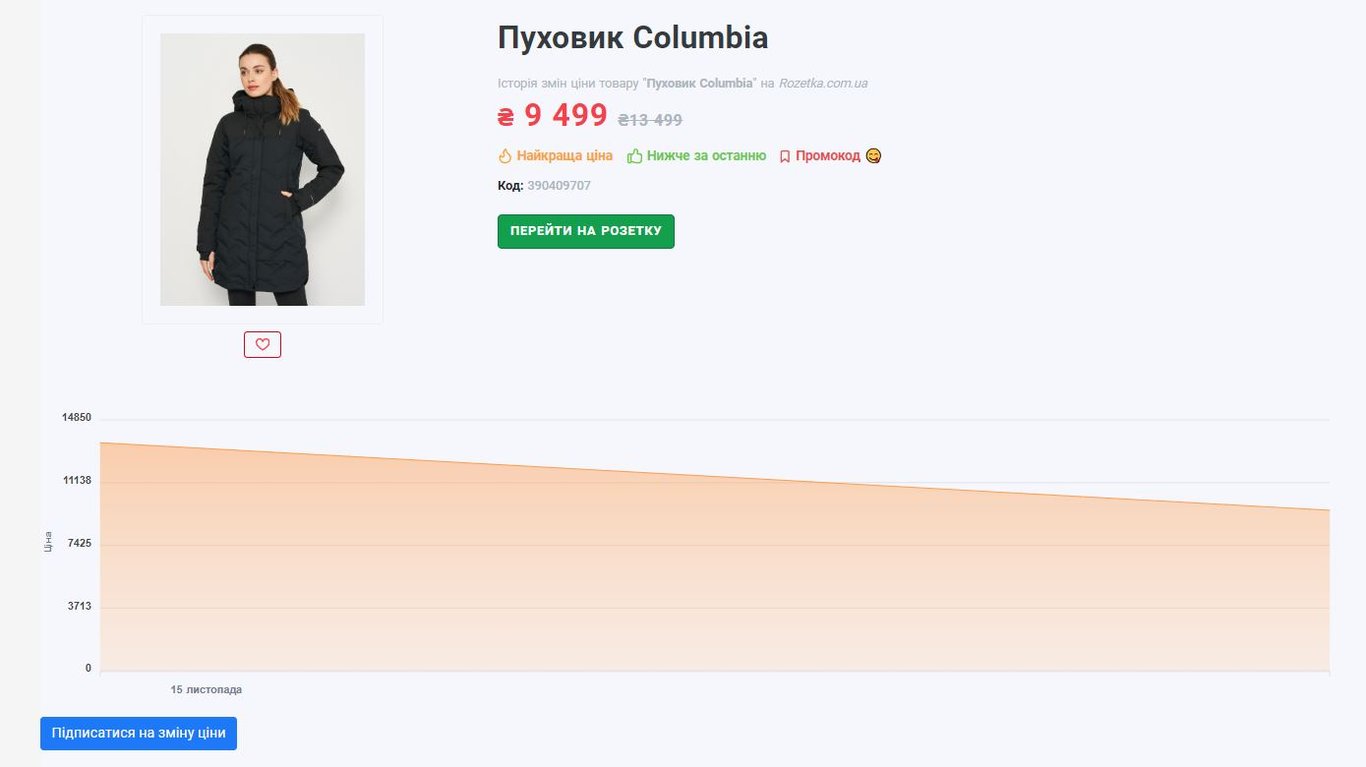Click the vertical Ціна axis title
1366x767 pixels.
pos(48,542)
